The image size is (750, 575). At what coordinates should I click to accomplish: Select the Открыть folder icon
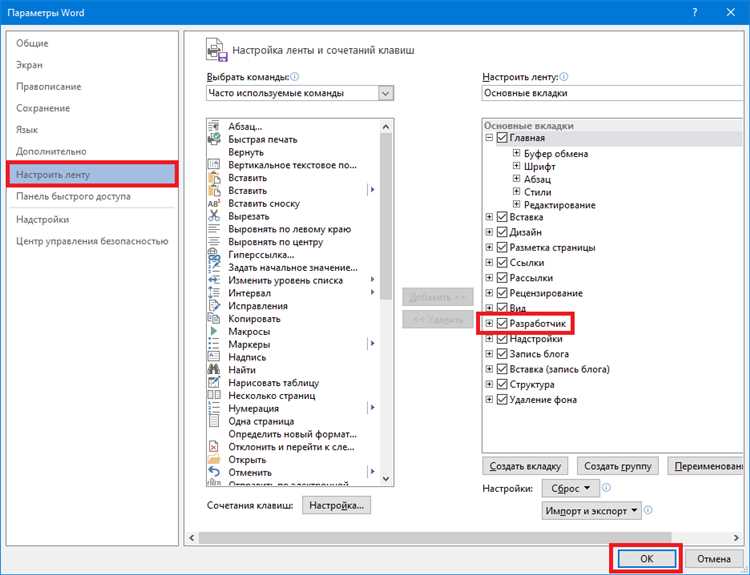click(x=214, y=459)
